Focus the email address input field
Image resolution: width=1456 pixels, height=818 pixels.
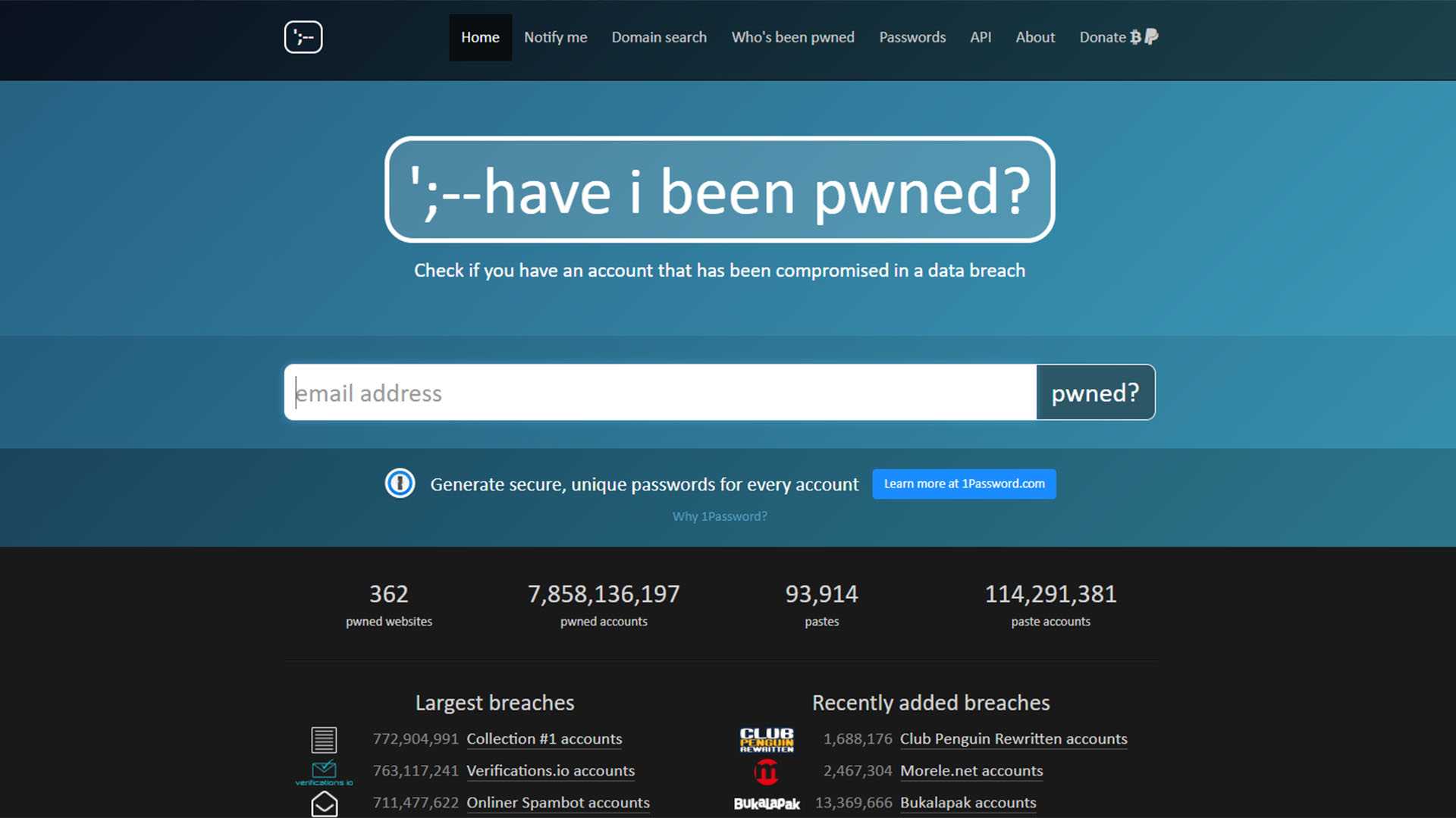click(661, 392)
